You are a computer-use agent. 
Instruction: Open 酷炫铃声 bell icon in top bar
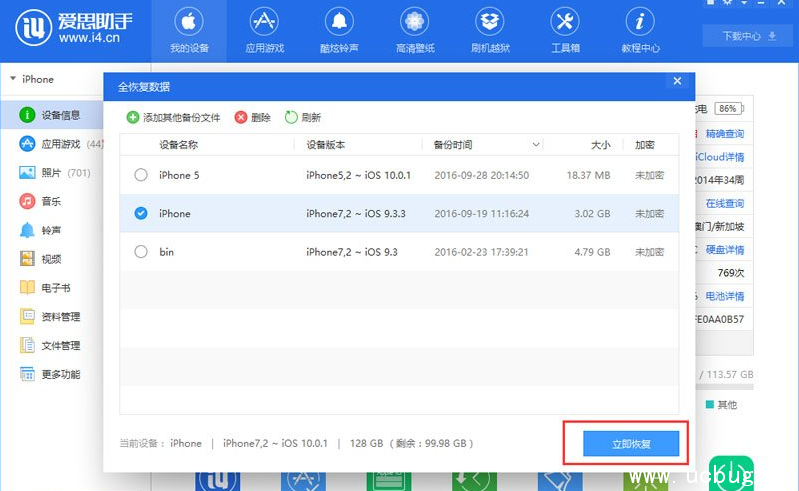point(339,22)
